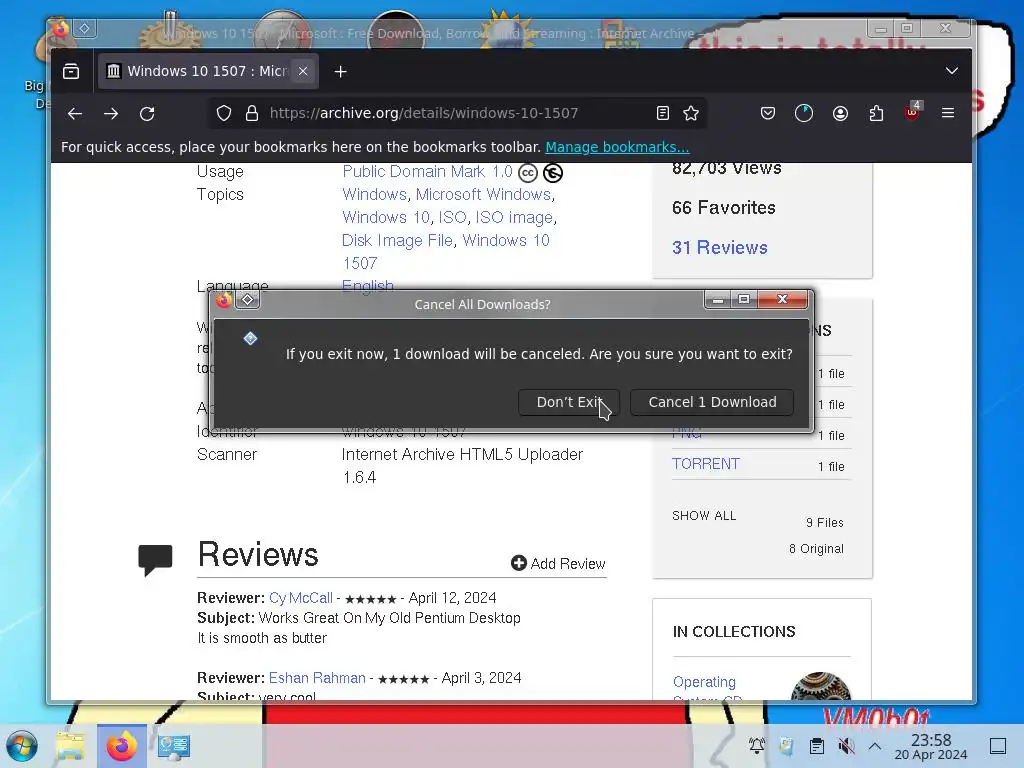Open file manager from the taskbar
1024x768 pixels.
71,746
